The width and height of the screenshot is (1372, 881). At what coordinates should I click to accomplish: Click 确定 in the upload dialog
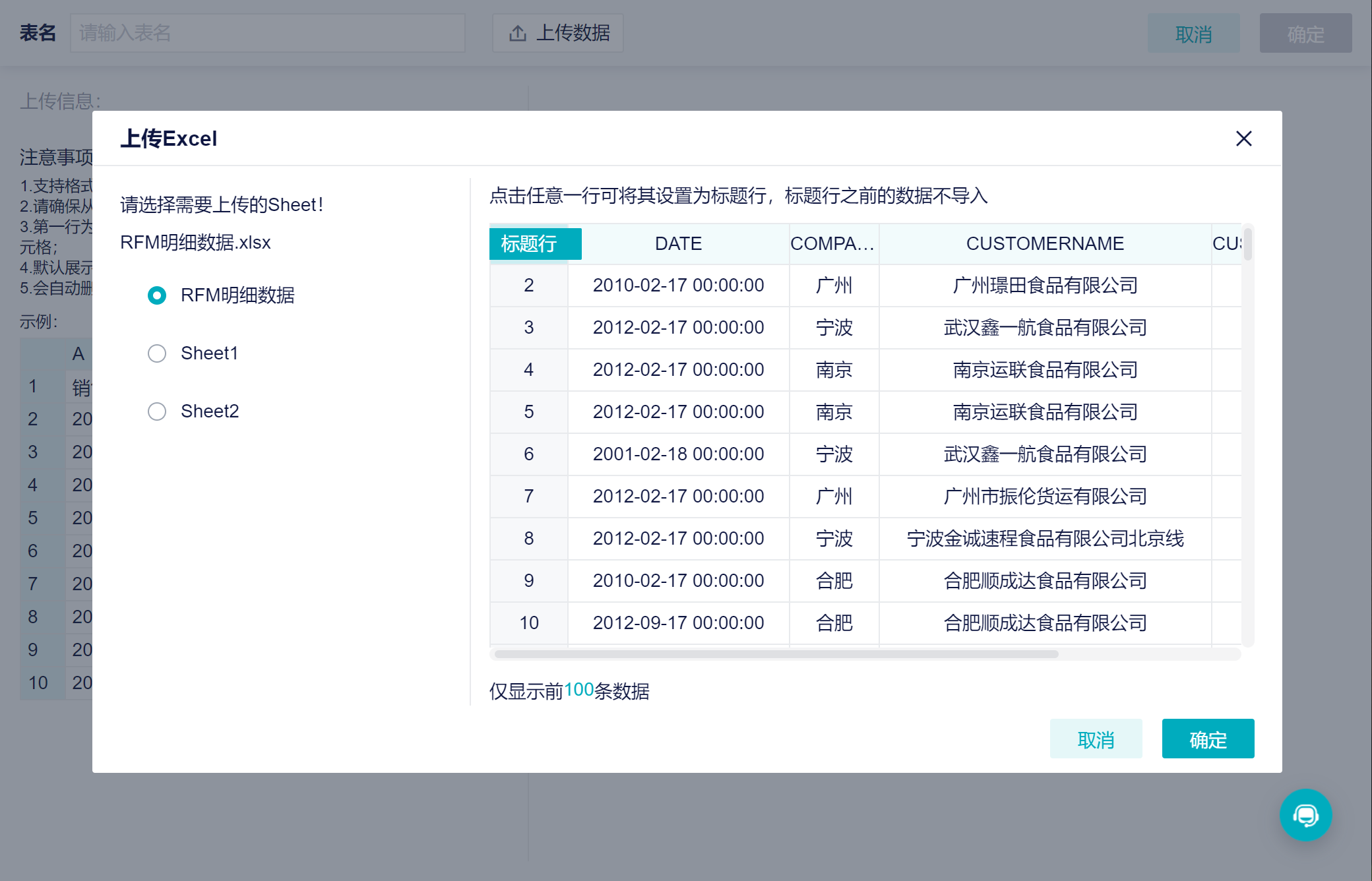click(x=1208, y=739)
